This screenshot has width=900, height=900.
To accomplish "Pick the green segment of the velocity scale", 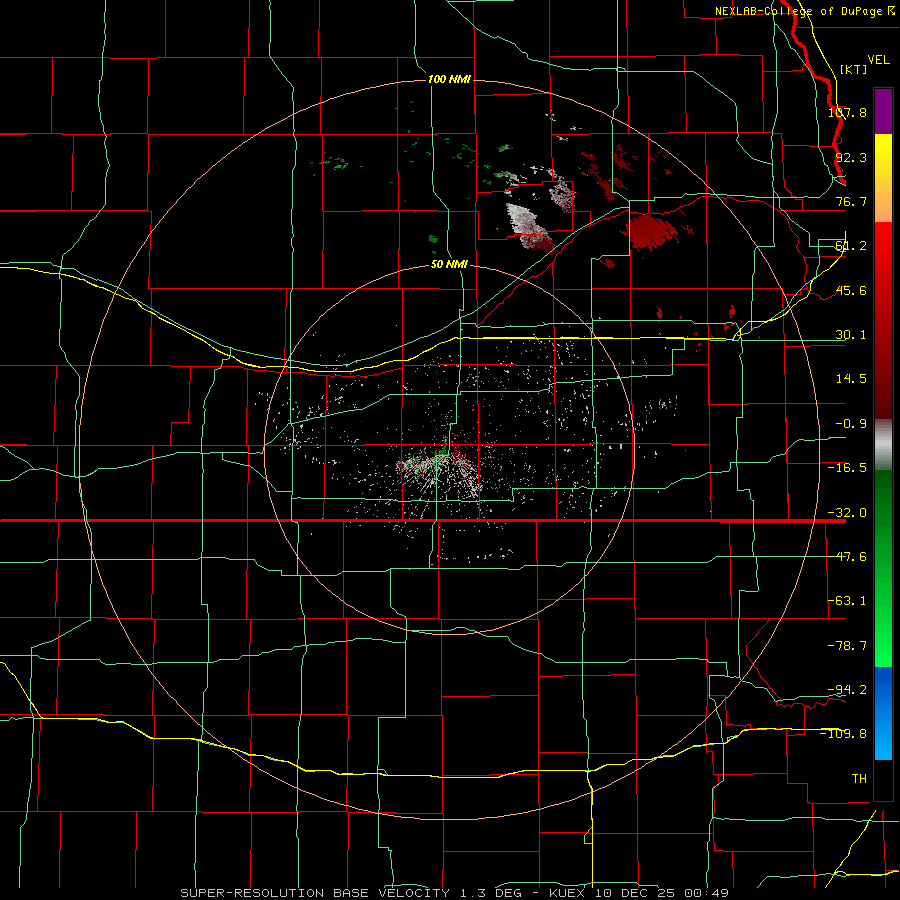I will pos(883,568).
